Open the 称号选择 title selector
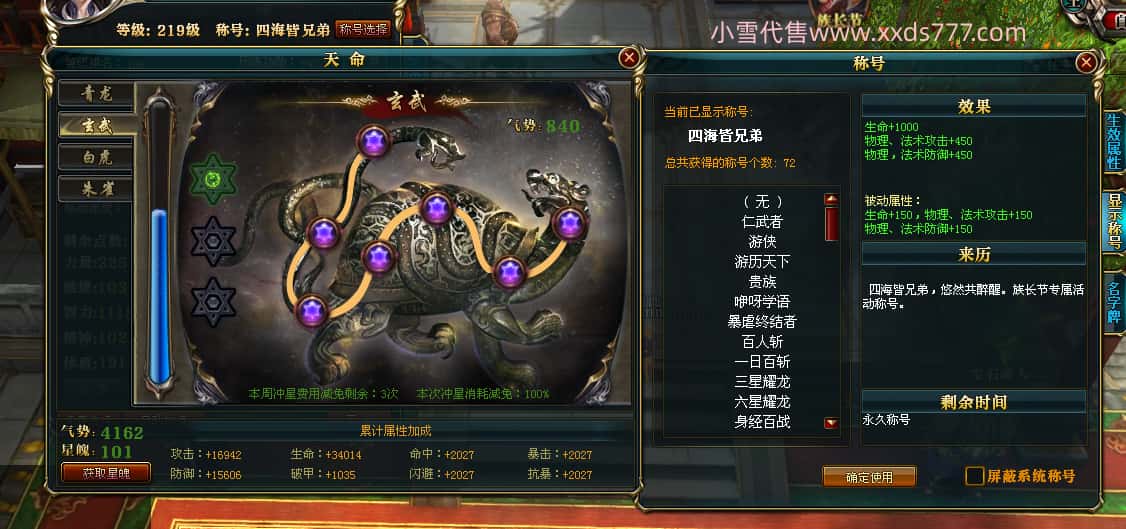1126x529 pixels. click(x=363, y=29)
